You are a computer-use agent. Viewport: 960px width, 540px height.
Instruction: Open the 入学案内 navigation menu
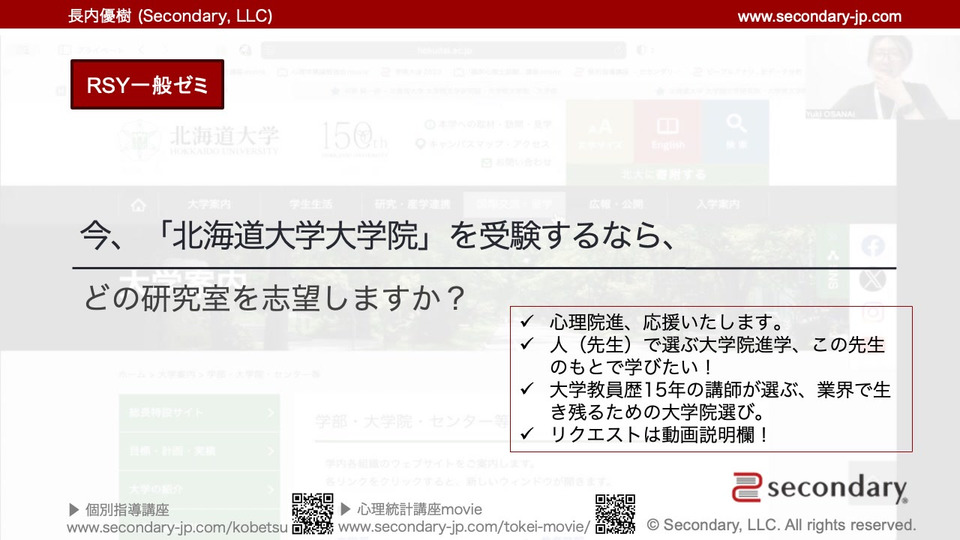click(718, 204)
